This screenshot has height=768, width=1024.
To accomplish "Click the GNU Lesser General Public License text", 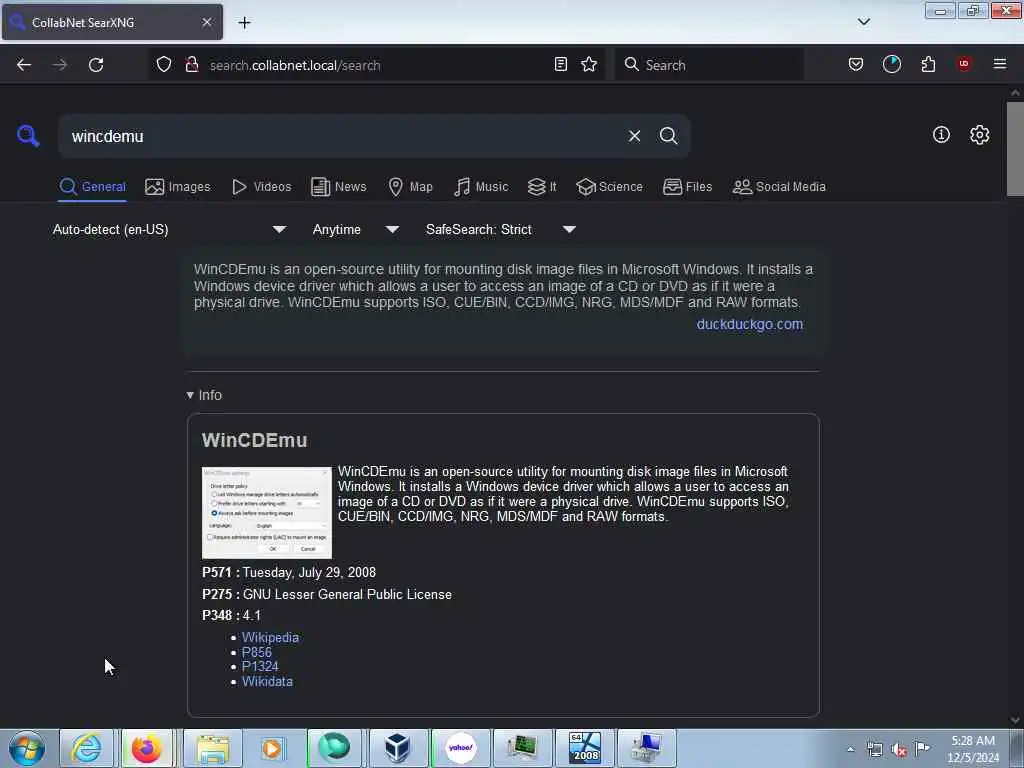I will 347,594.
